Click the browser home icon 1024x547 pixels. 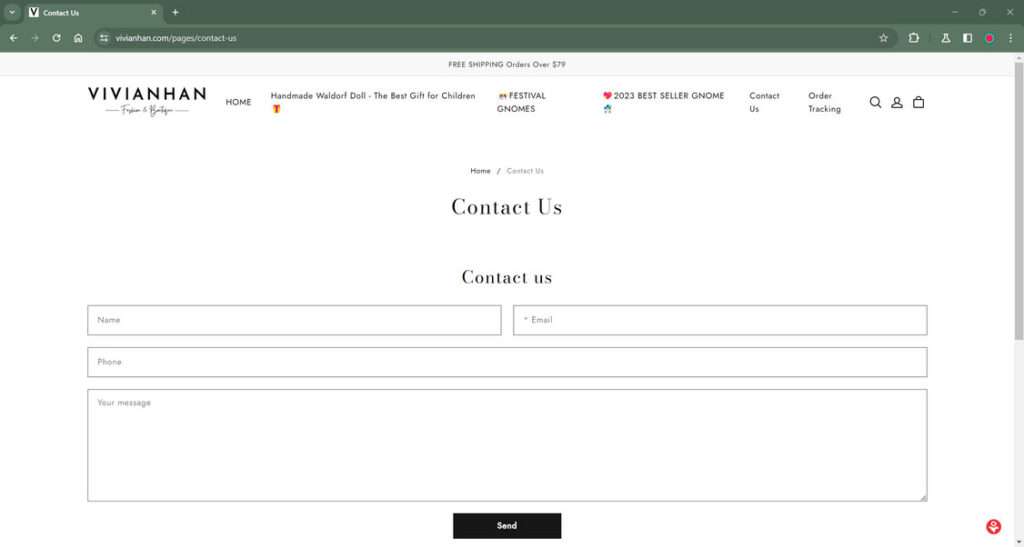tap(78, 38)
